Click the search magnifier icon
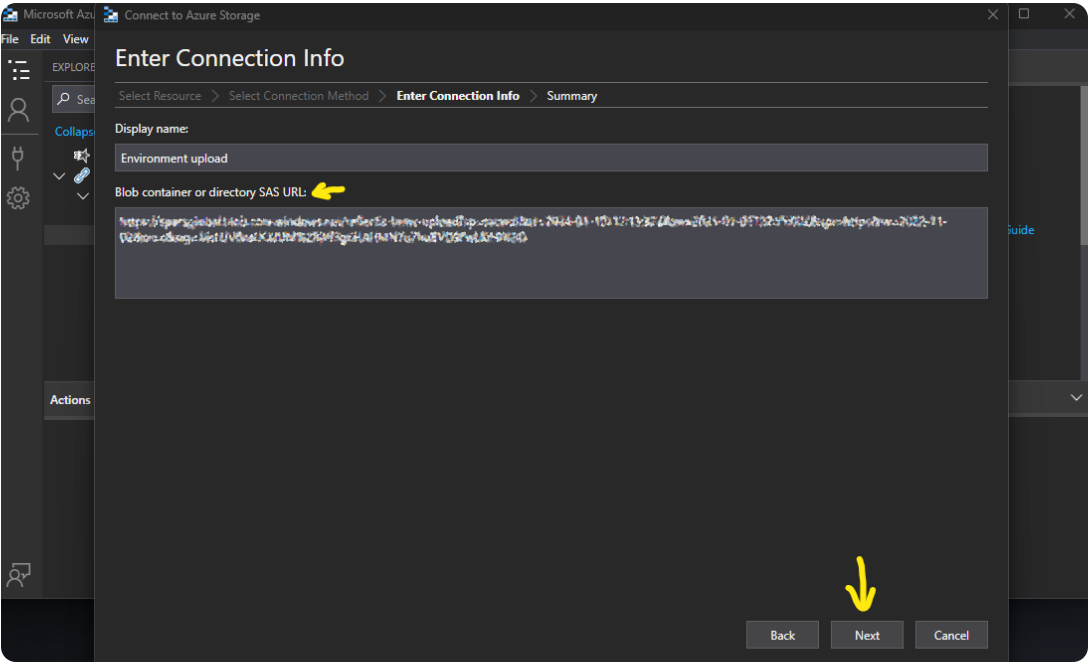 tap(65, 99)
